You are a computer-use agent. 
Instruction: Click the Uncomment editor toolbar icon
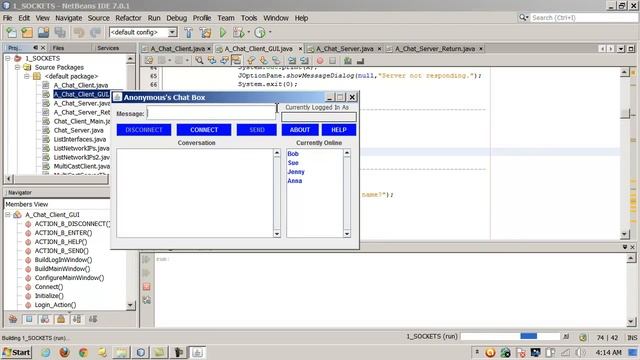coord(360,61)
